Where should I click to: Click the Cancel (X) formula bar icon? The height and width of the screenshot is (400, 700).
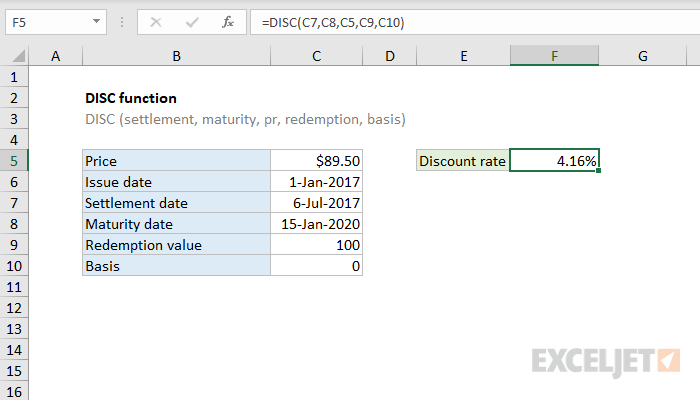click(156, 22)
